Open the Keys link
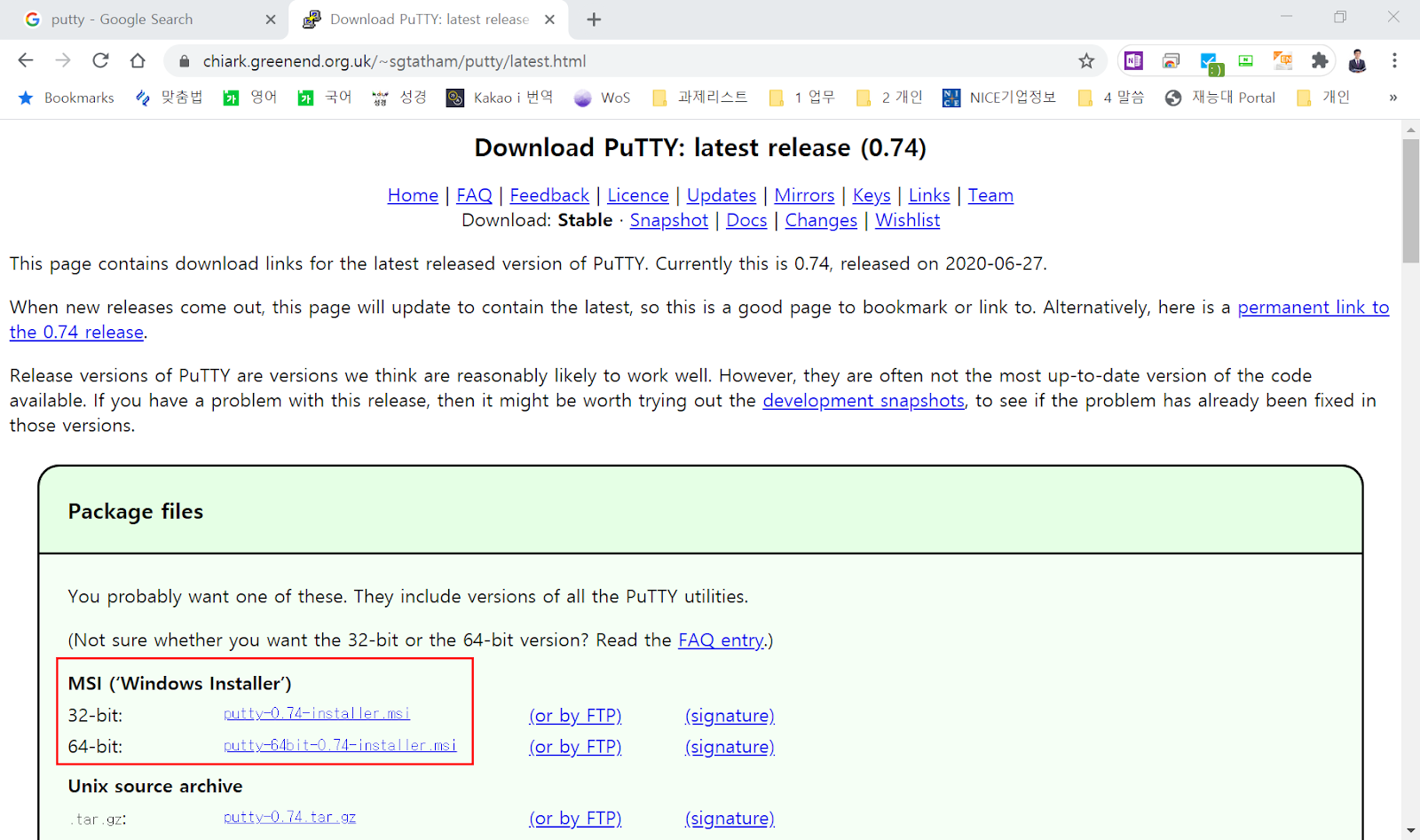The image size is (1420, 840). pos(872,195)
